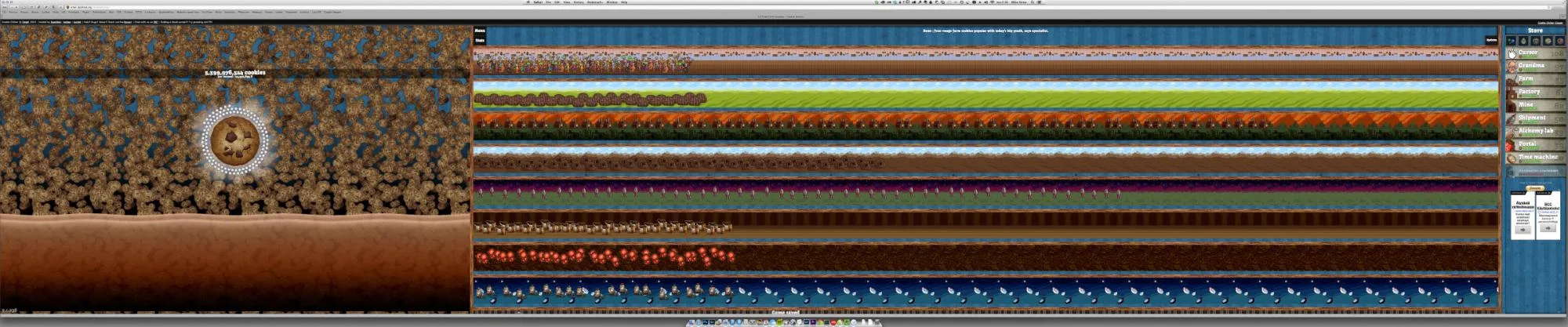This screenshot has height=327, width=1568.
Task: Click the first upgrade icon in store
Action: tap(1511, 41)
